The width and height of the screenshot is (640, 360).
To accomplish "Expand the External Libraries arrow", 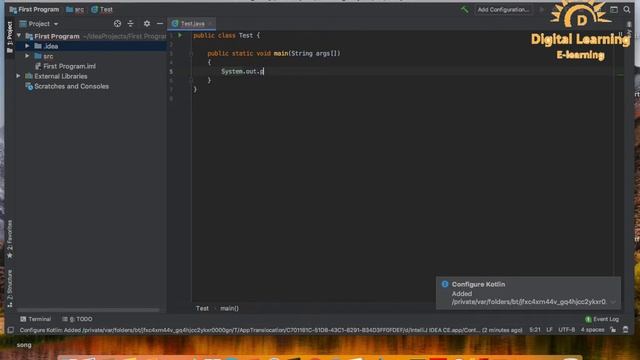I will coord(18,76).
